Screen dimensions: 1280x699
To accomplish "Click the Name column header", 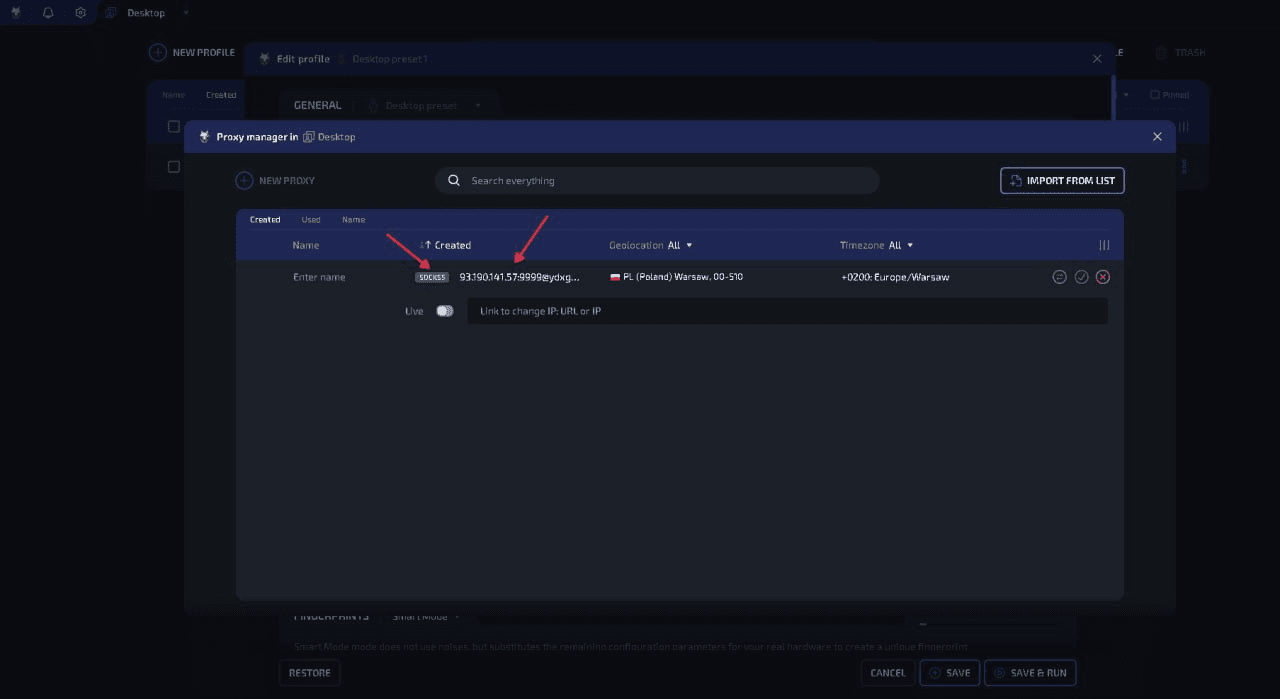I will 306,245.
